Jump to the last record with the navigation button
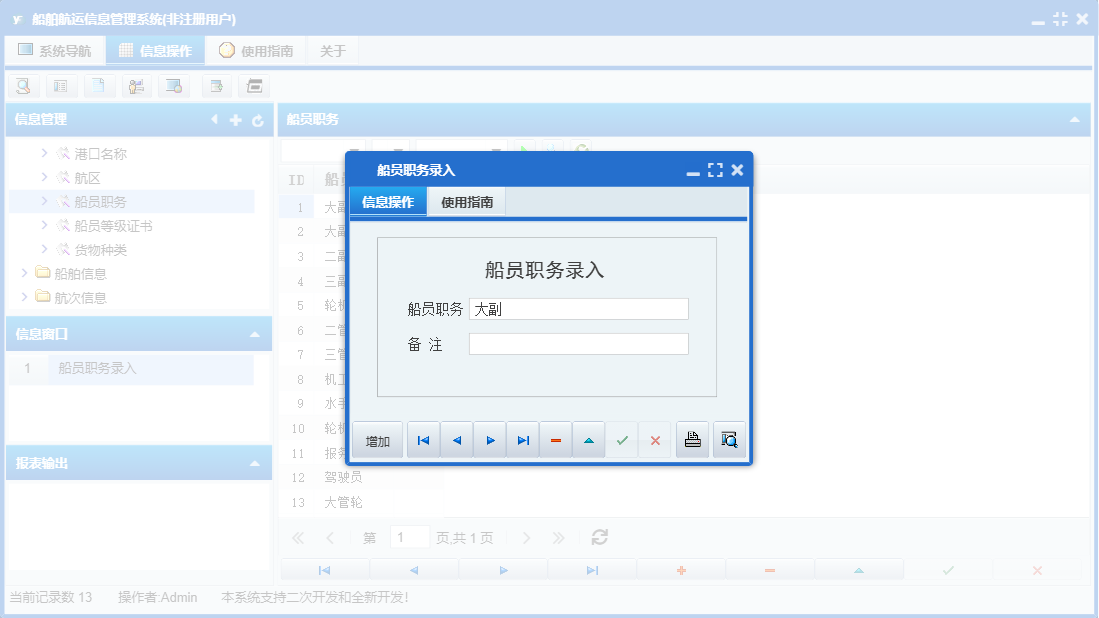1099x618 pixels. tap(522, 439)
